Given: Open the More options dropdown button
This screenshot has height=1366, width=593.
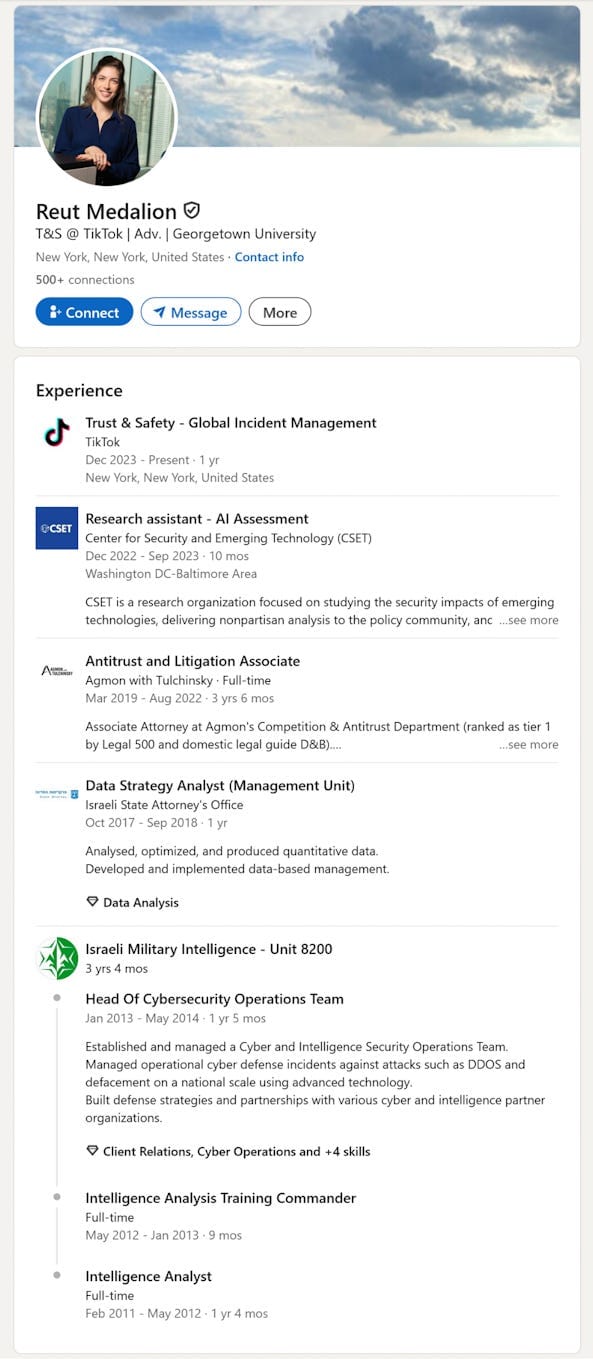Looking at the screenshot, I should [280, 312].
